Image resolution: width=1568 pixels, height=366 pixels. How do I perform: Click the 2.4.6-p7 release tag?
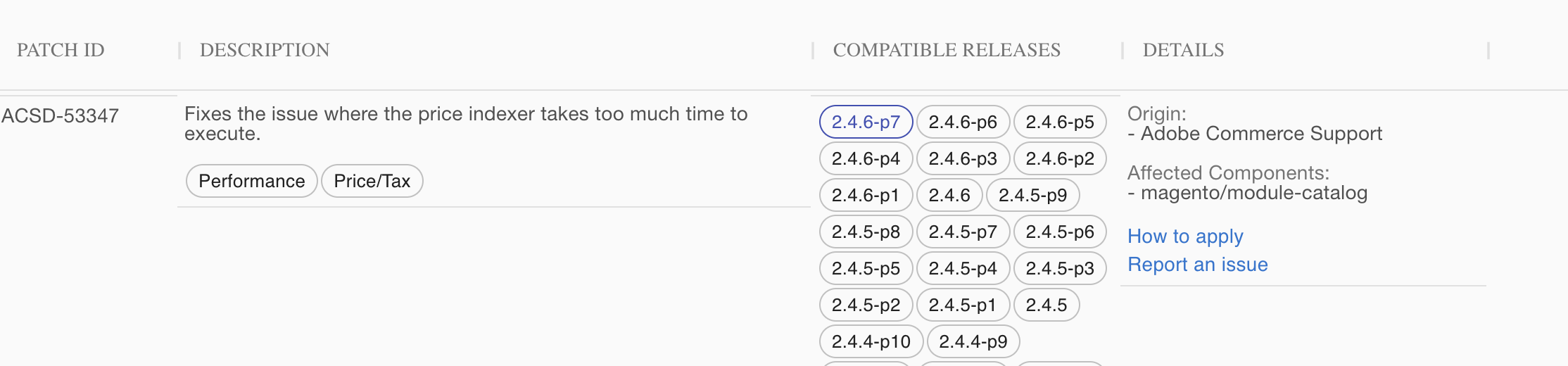coord(866,122)
